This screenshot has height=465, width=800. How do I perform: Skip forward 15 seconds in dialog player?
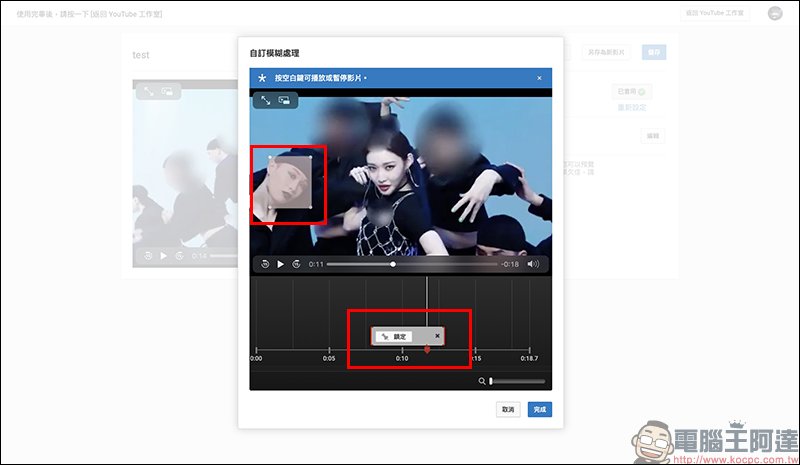point(296,264)
